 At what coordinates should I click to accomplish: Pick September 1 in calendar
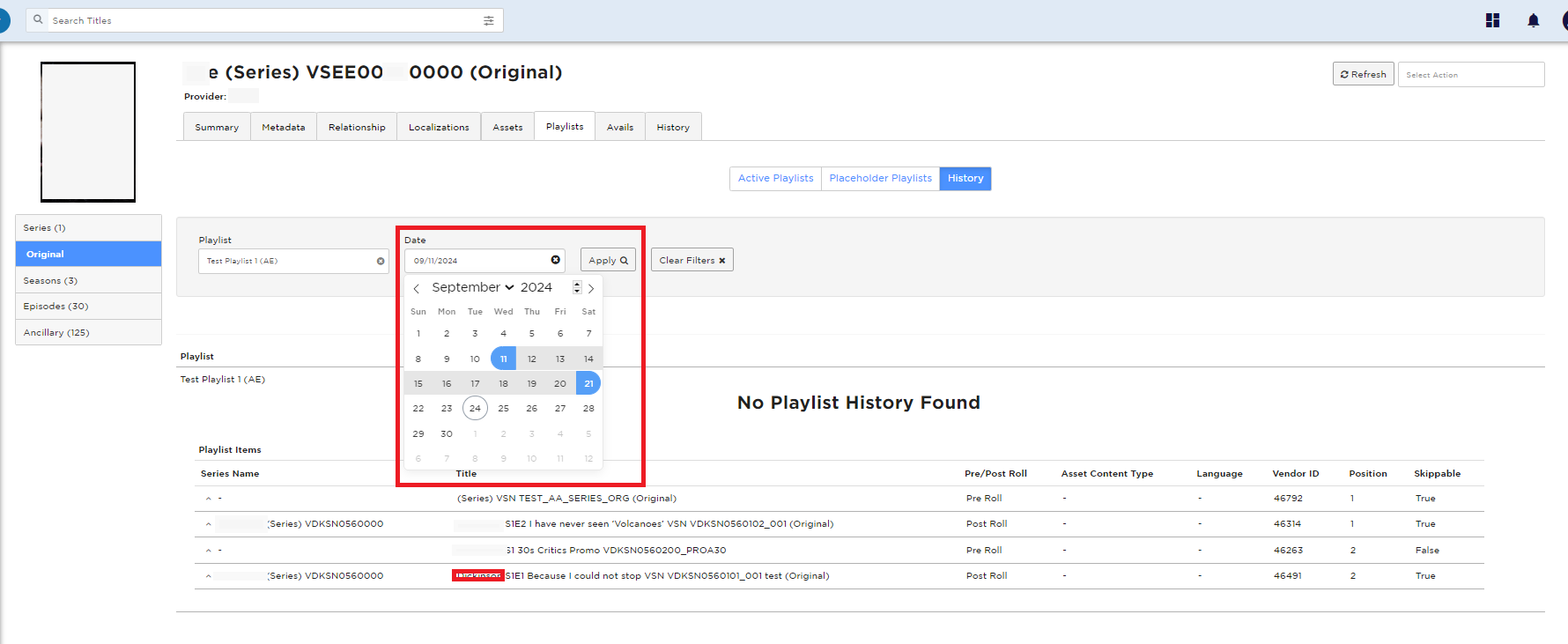(x=418, y=333)
